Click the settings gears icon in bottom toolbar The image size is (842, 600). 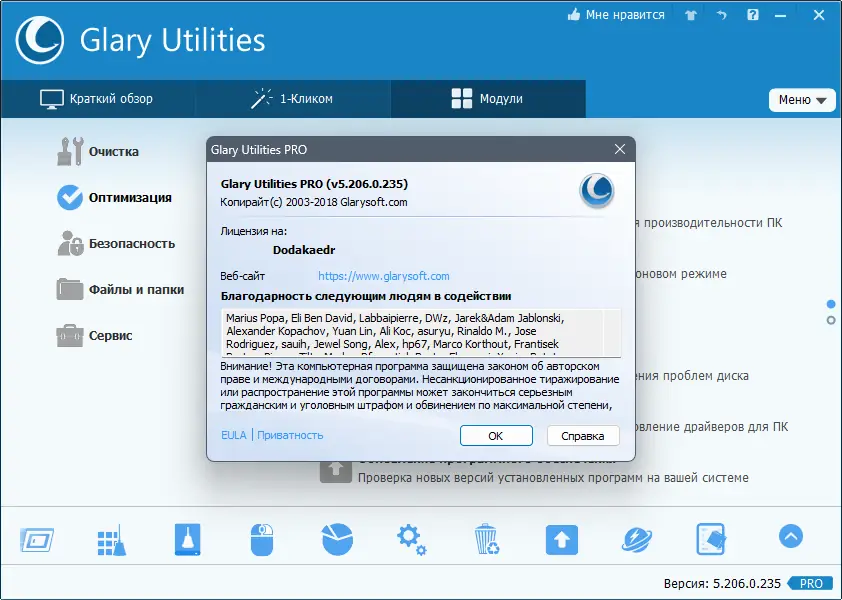pos(411,537)
